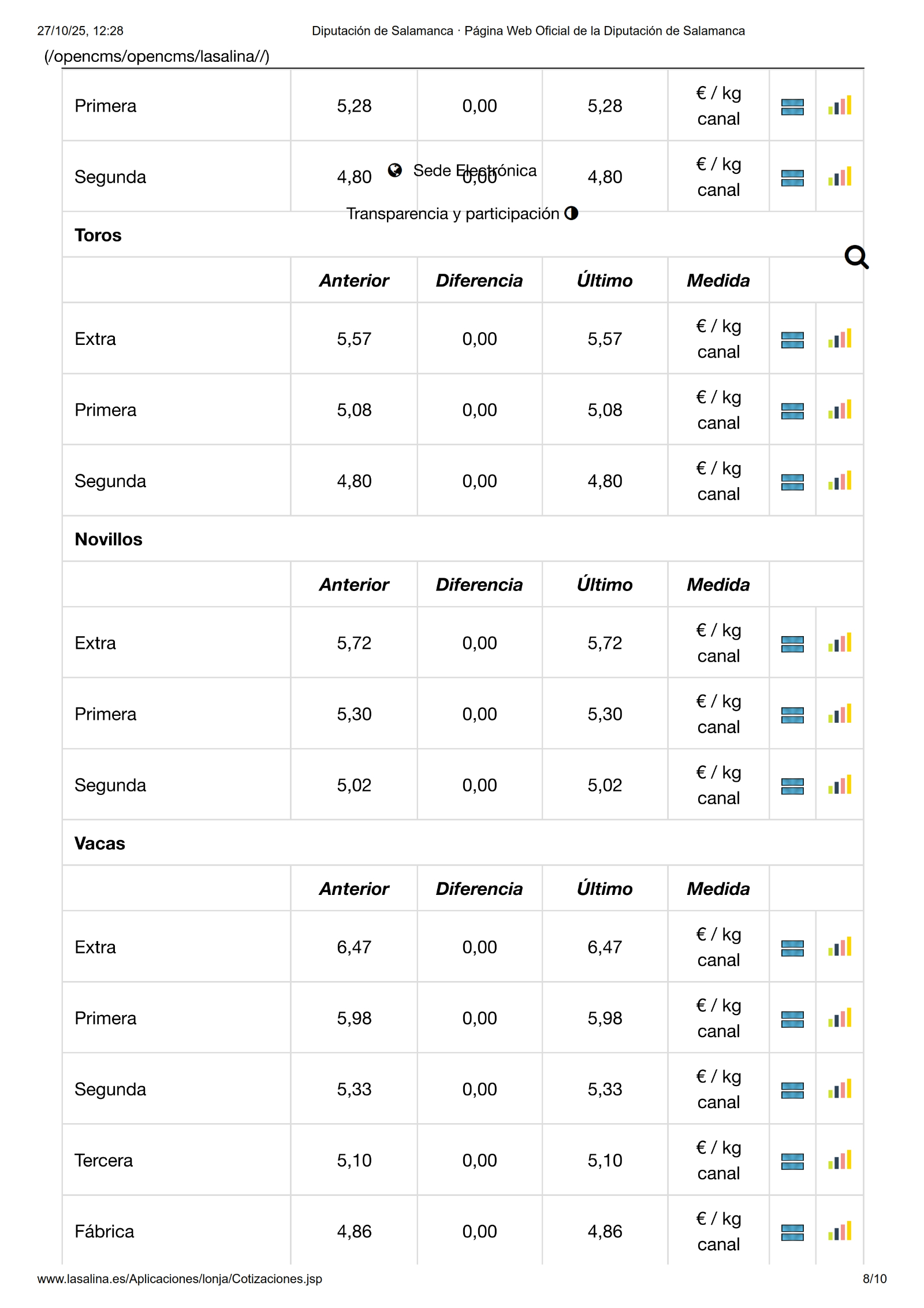Open bar chart for Vacas Fábrica
Screen dimensions: 924x1308
[839, 1231]
